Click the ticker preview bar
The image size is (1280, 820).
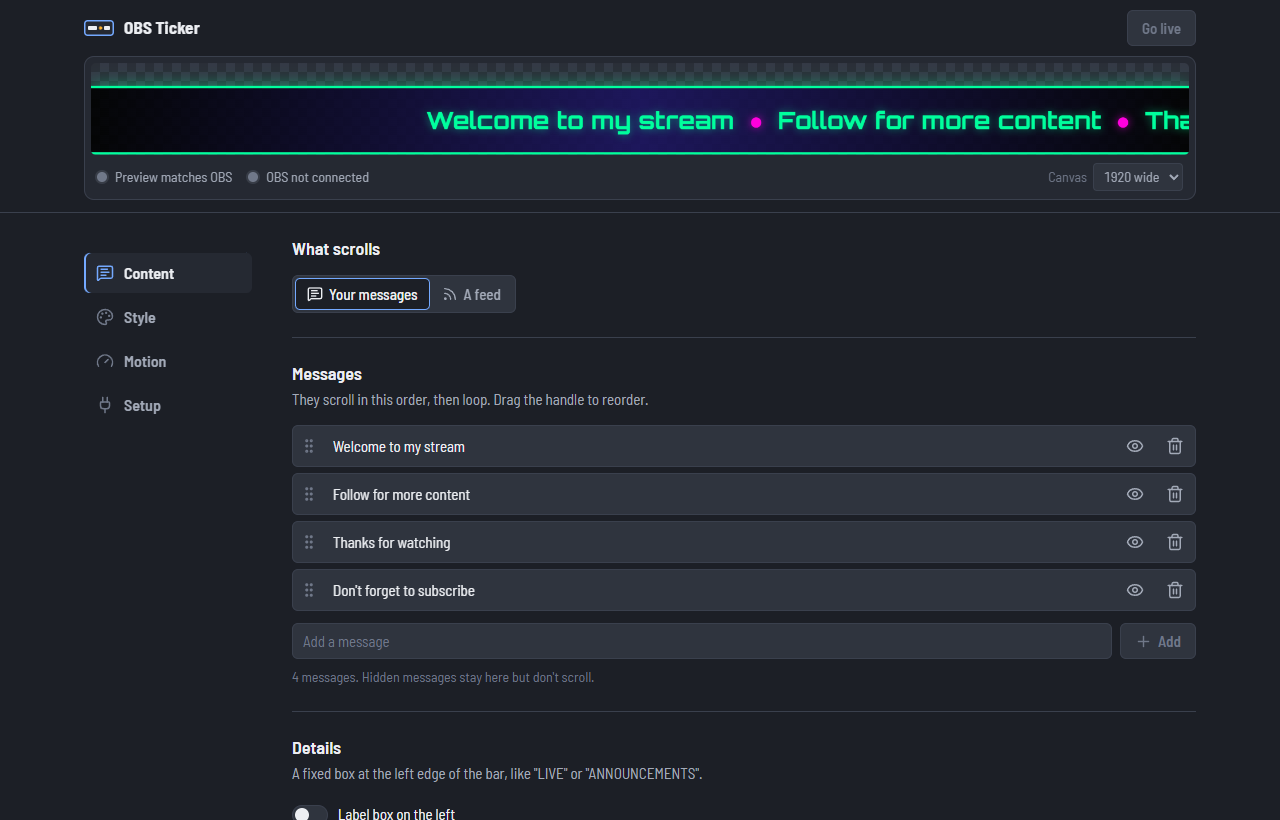[640, 120]
